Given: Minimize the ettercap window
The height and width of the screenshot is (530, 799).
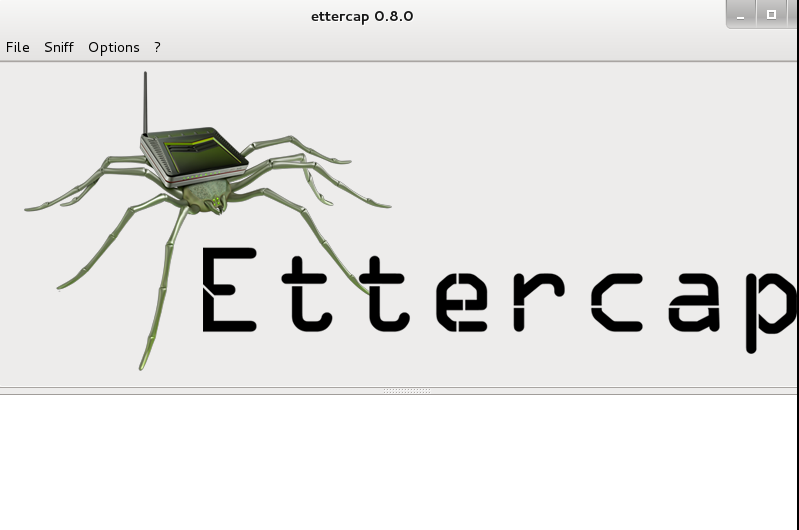Looking at the screenshot, I should (x=740, y=14).
